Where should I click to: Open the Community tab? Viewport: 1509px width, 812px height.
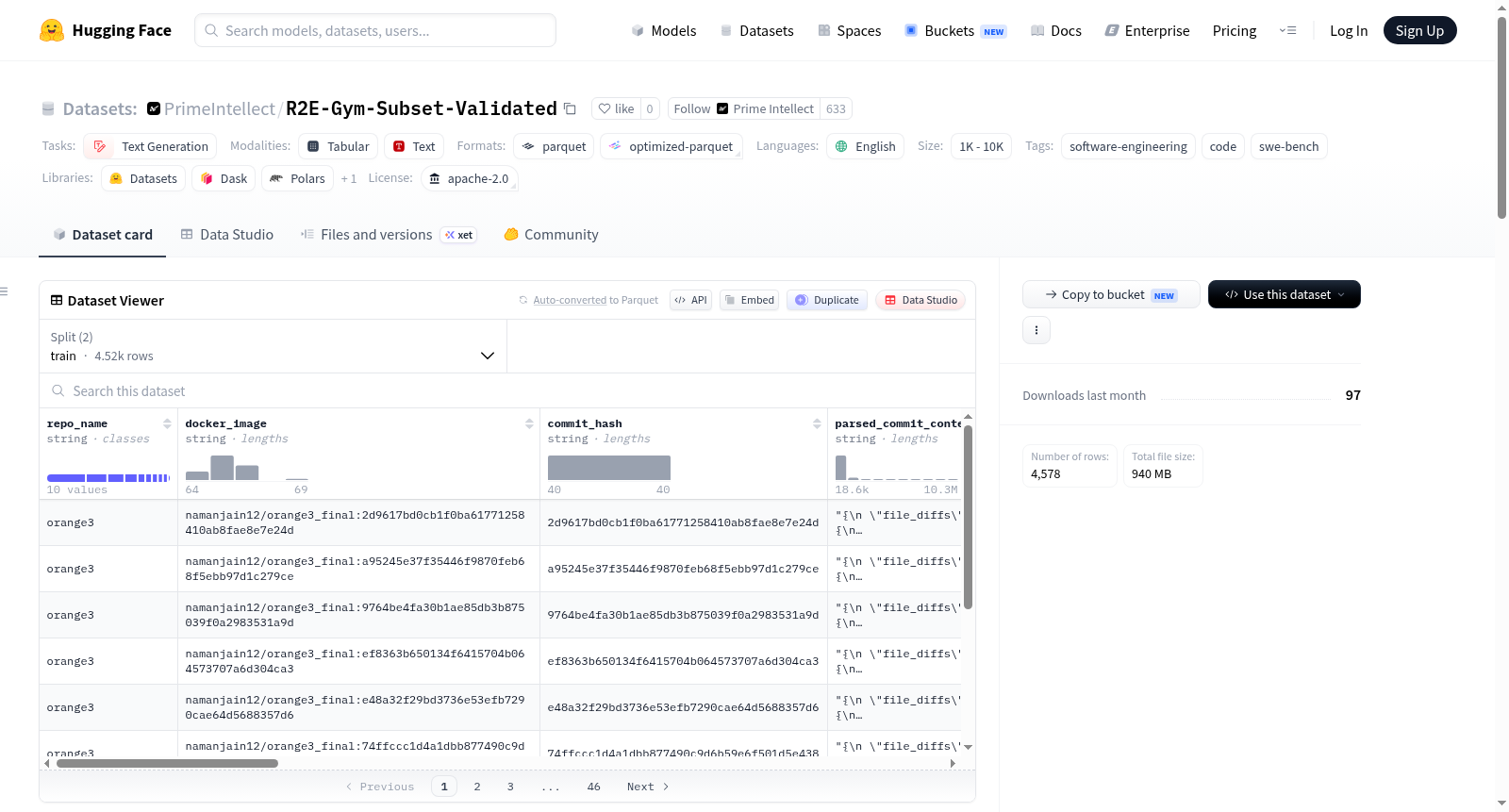tap(552, 235)
